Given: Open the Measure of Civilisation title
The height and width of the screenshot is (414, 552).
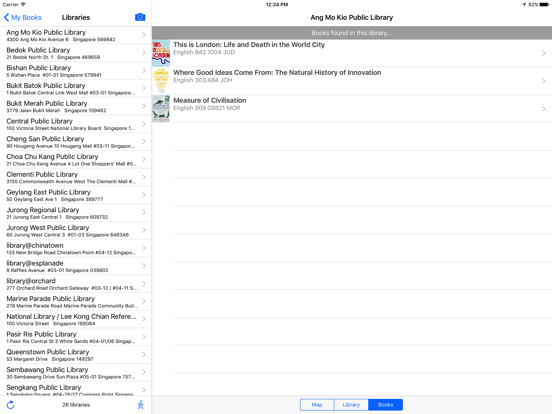Looking at the screenshot, I should 209,100.
